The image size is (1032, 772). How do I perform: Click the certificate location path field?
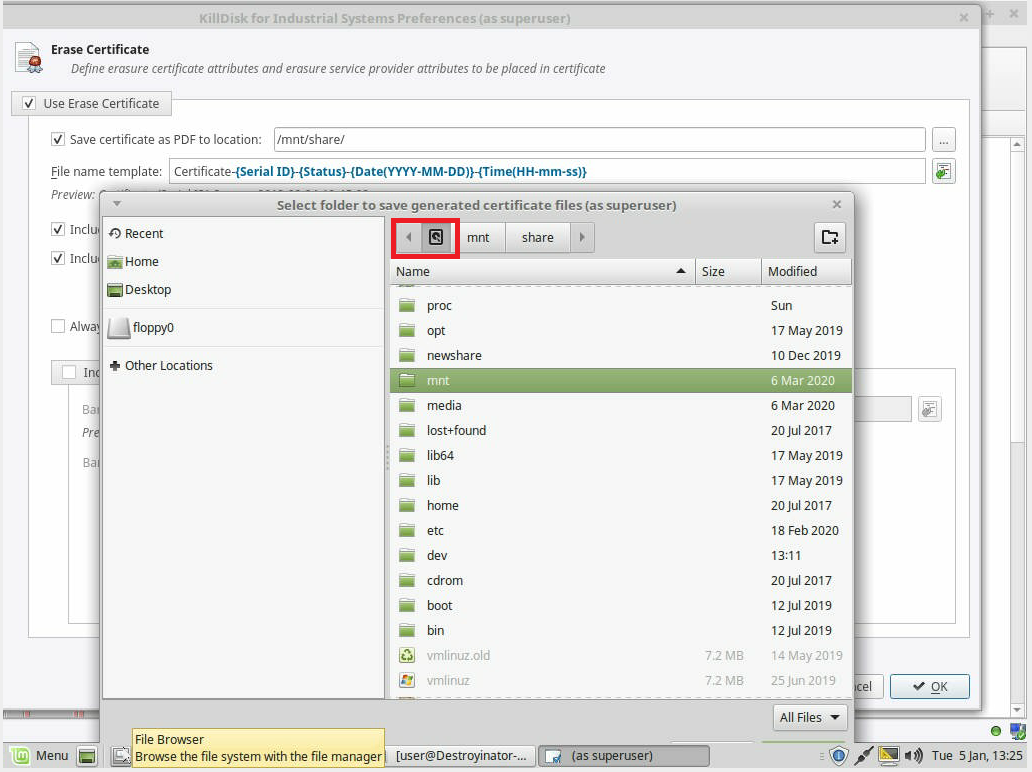click(x=600, y=140)
